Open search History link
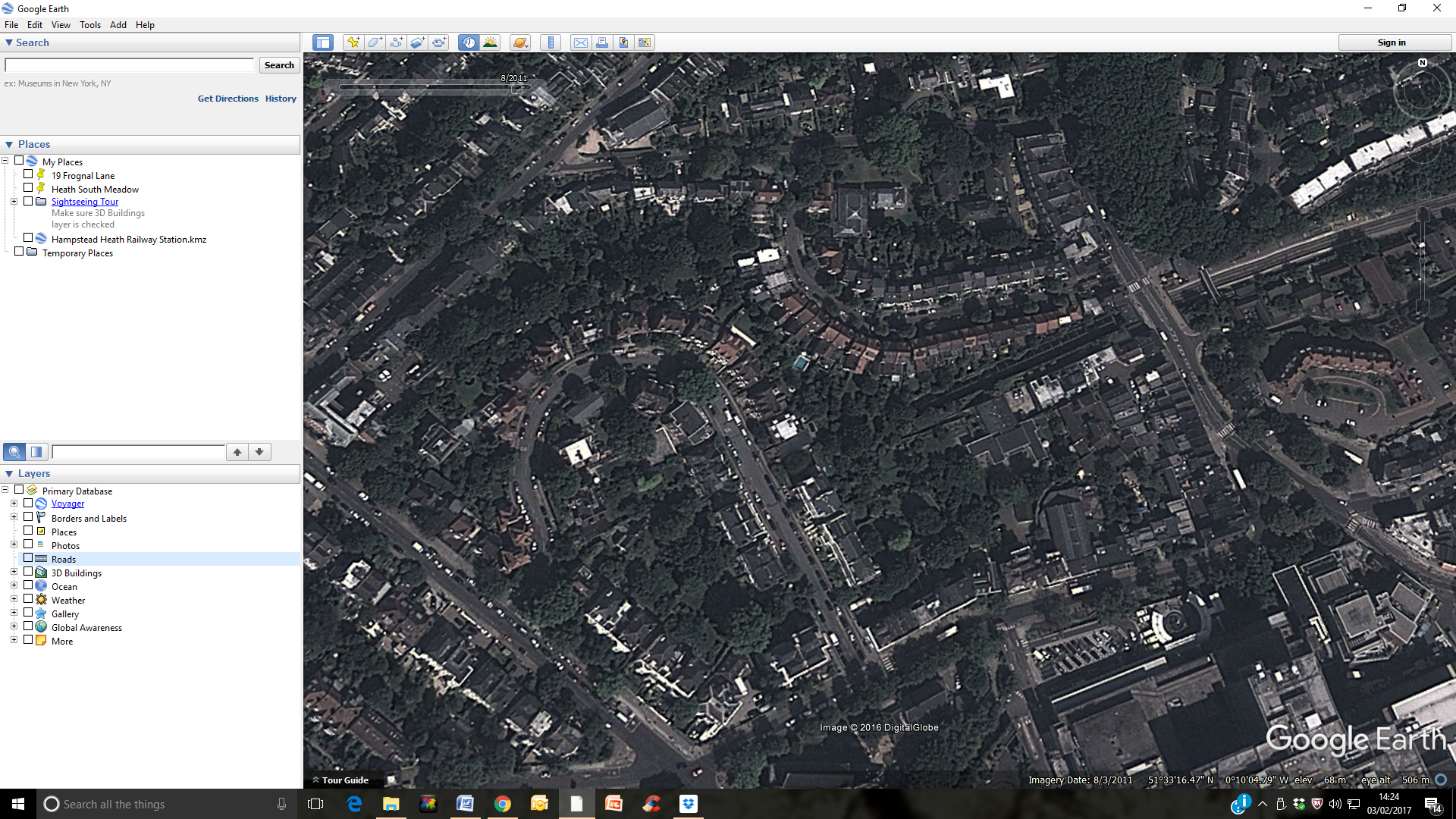This screenshot has width=1456, height=819. tap(281, 99)
